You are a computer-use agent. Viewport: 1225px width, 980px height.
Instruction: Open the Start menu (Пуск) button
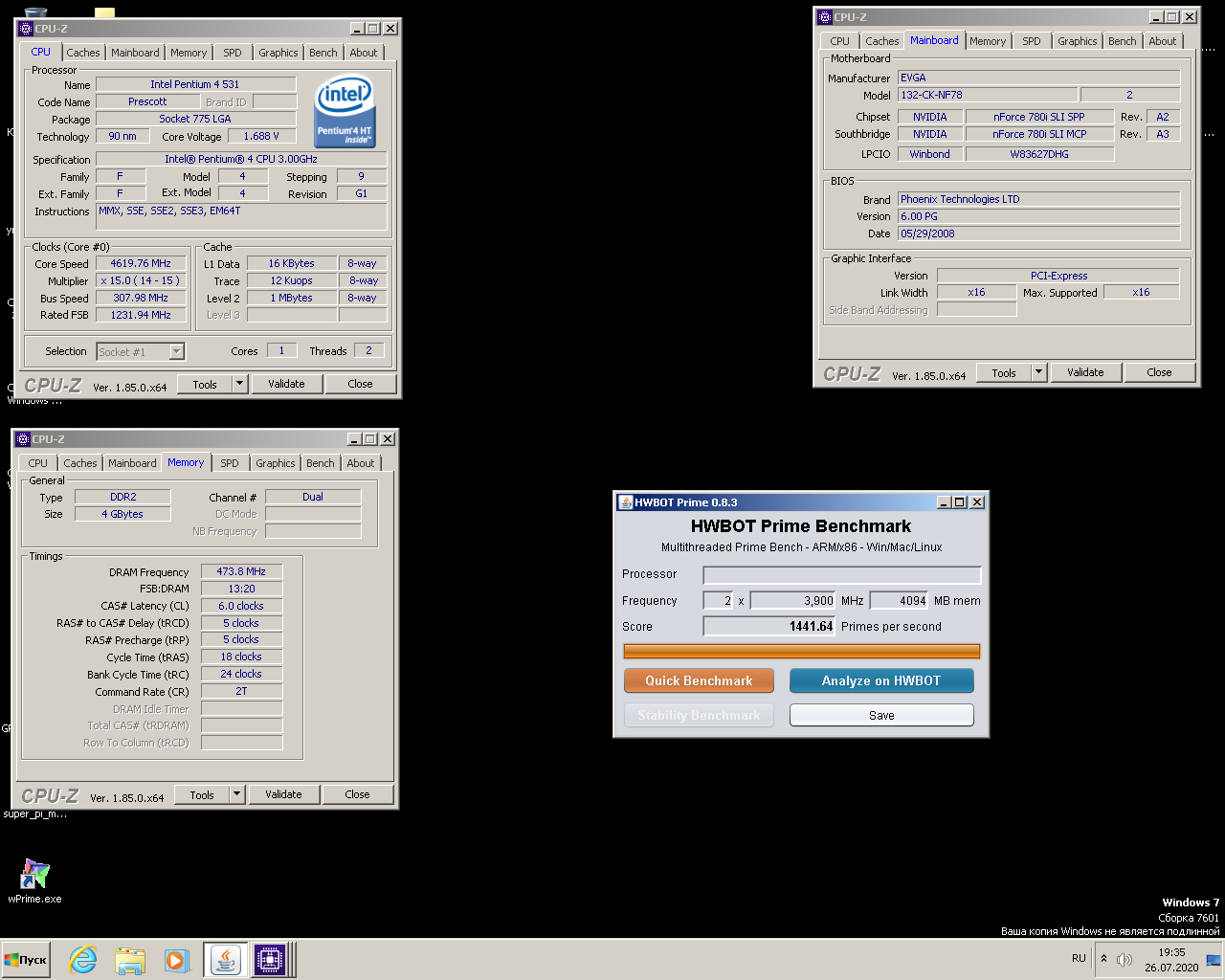[x=26, y=960]
